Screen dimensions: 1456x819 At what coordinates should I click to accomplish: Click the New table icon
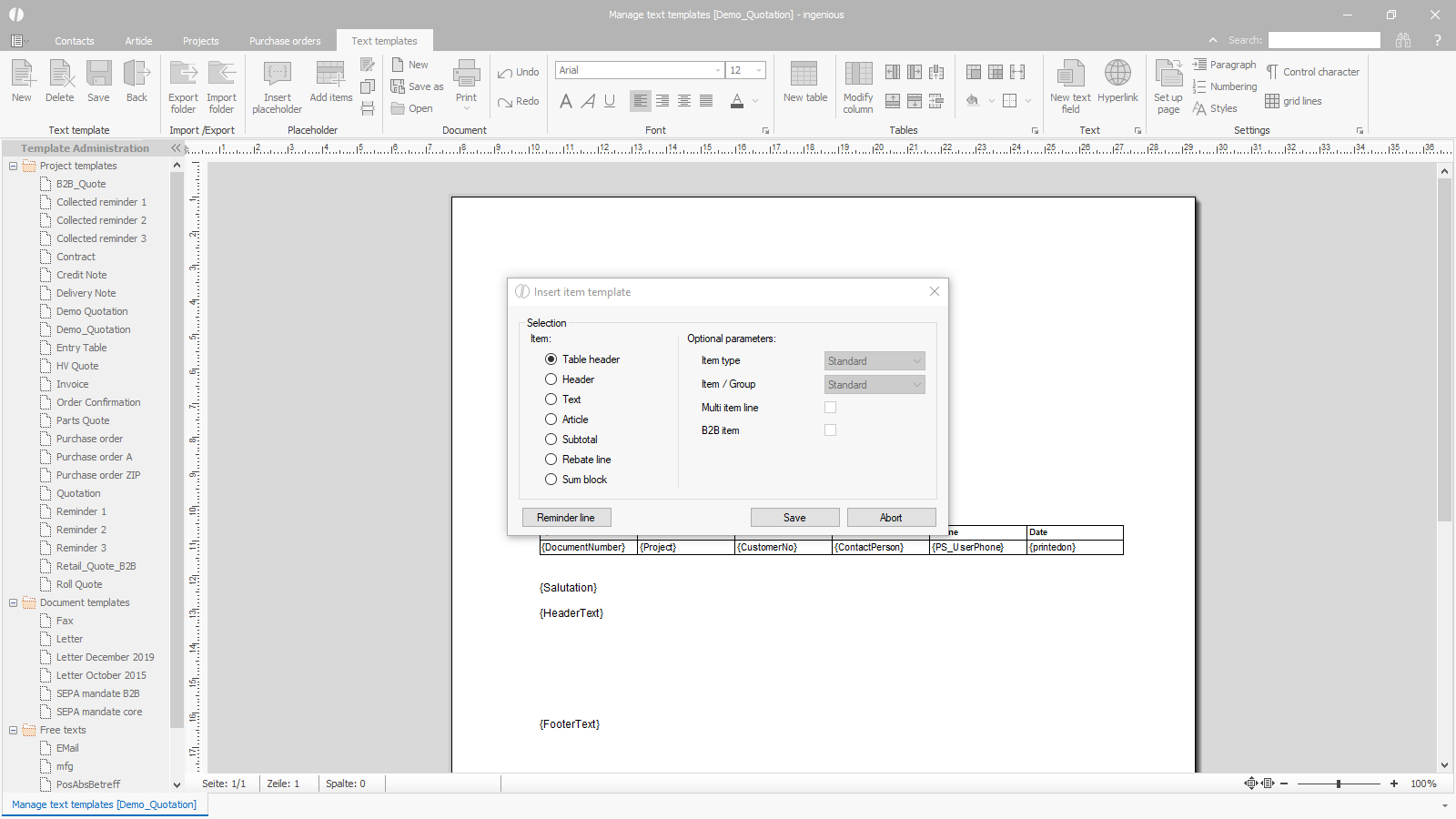point(804,75)
